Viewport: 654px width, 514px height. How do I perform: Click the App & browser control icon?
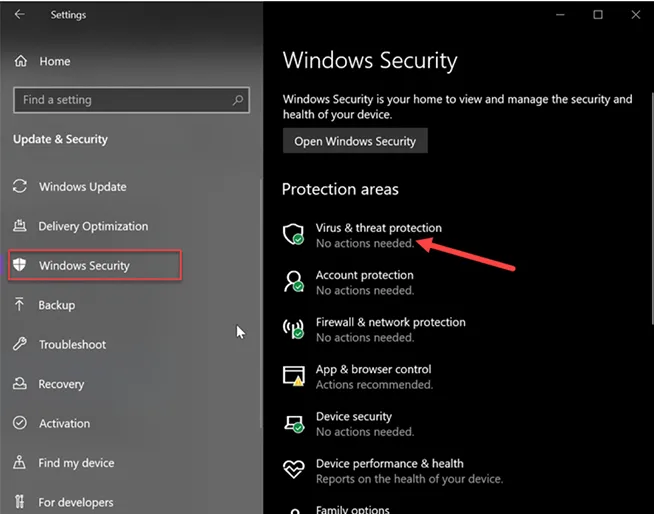click(x=293, y=376)
